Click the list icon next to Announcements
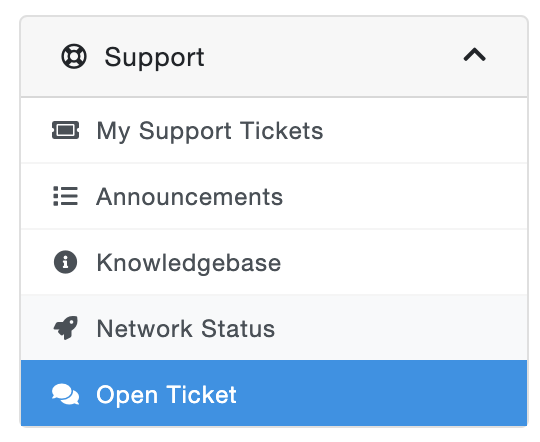 coord(65,196)
